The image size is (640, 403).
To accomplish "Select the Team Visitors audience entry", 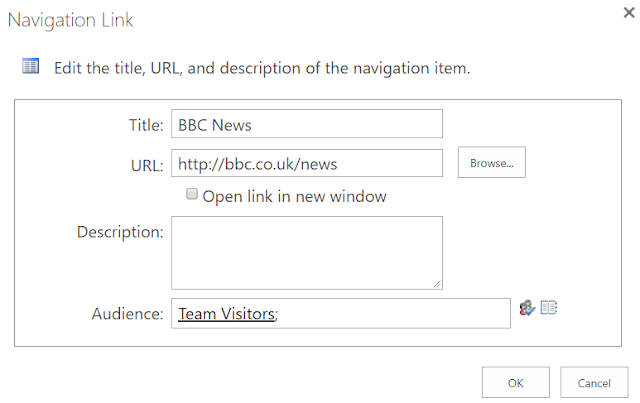I will point(226,314).
